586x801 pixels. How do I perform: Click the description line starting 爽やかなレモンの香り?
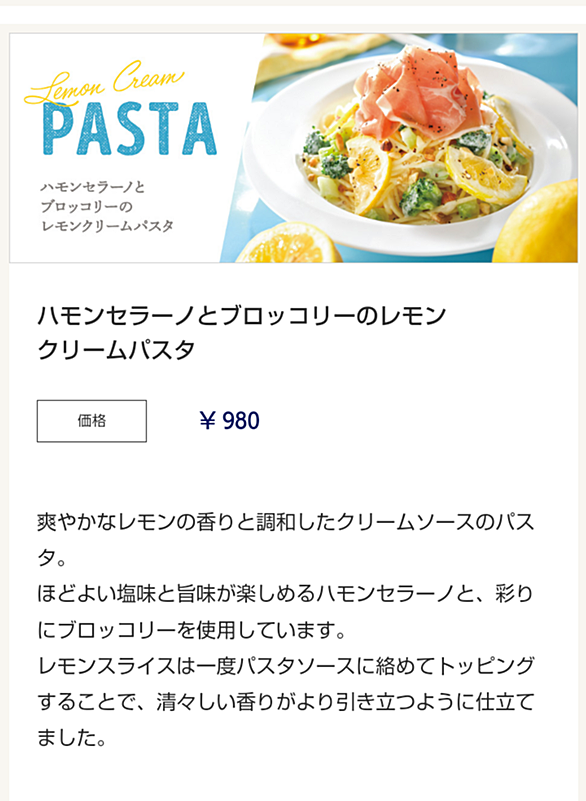[286, 522]
